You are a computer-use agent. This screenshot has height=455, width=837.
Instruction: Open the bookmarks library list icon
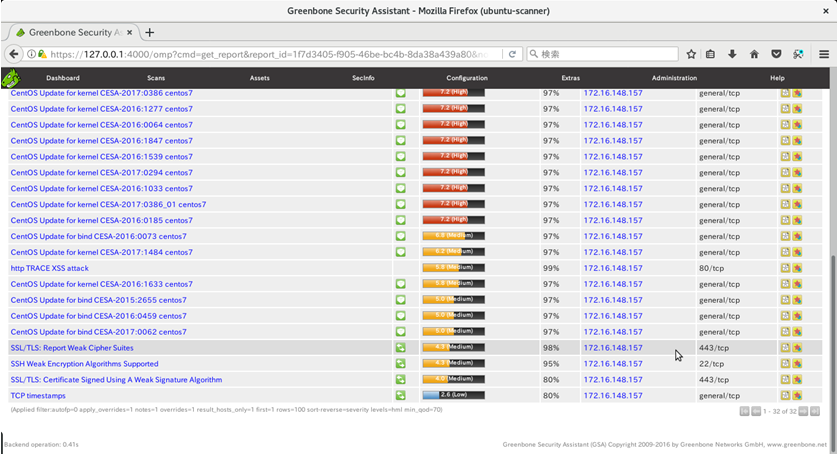710,54
